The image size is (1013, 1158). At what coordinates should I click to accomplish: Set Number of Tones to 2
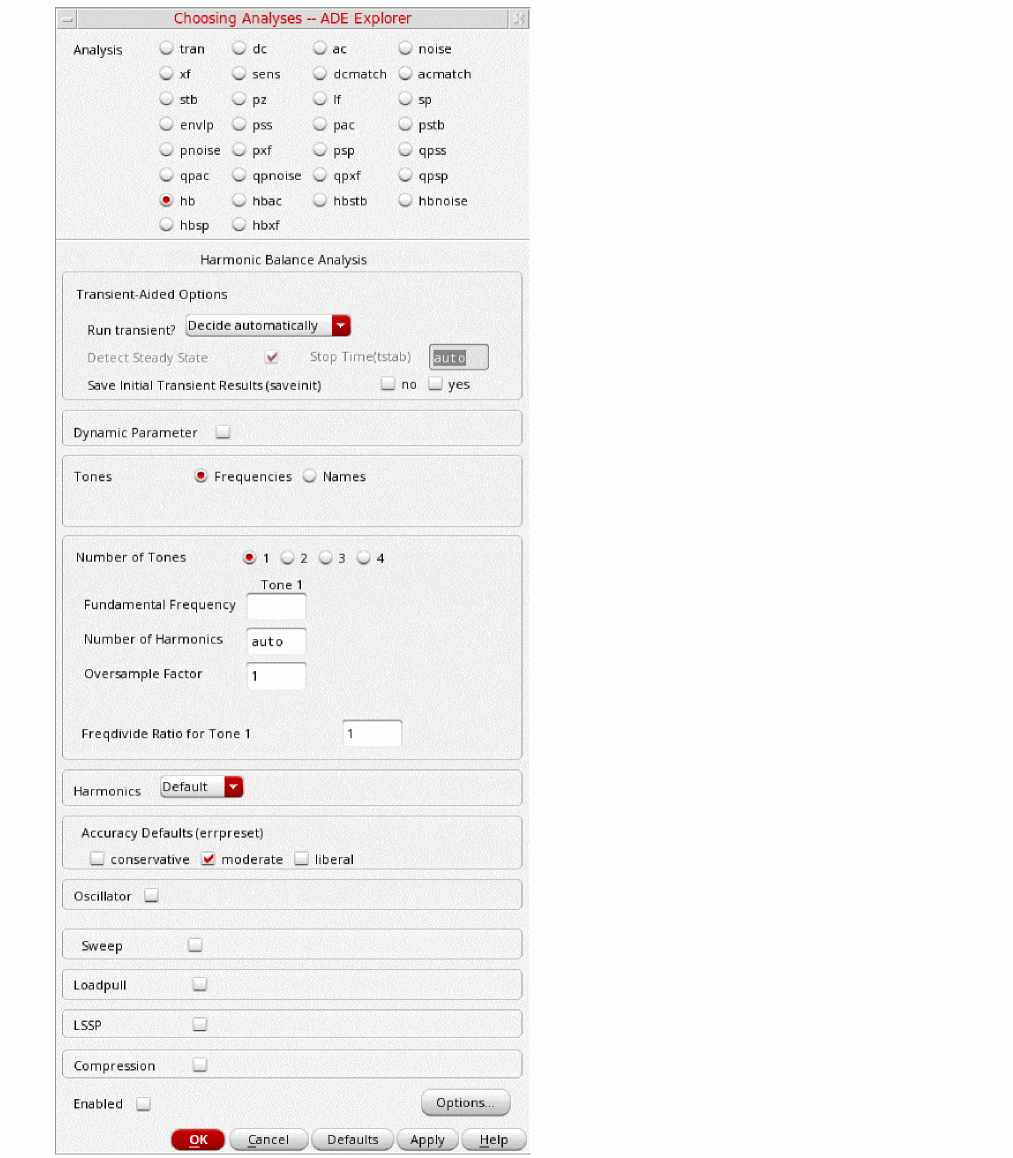[x=288, y=558]
